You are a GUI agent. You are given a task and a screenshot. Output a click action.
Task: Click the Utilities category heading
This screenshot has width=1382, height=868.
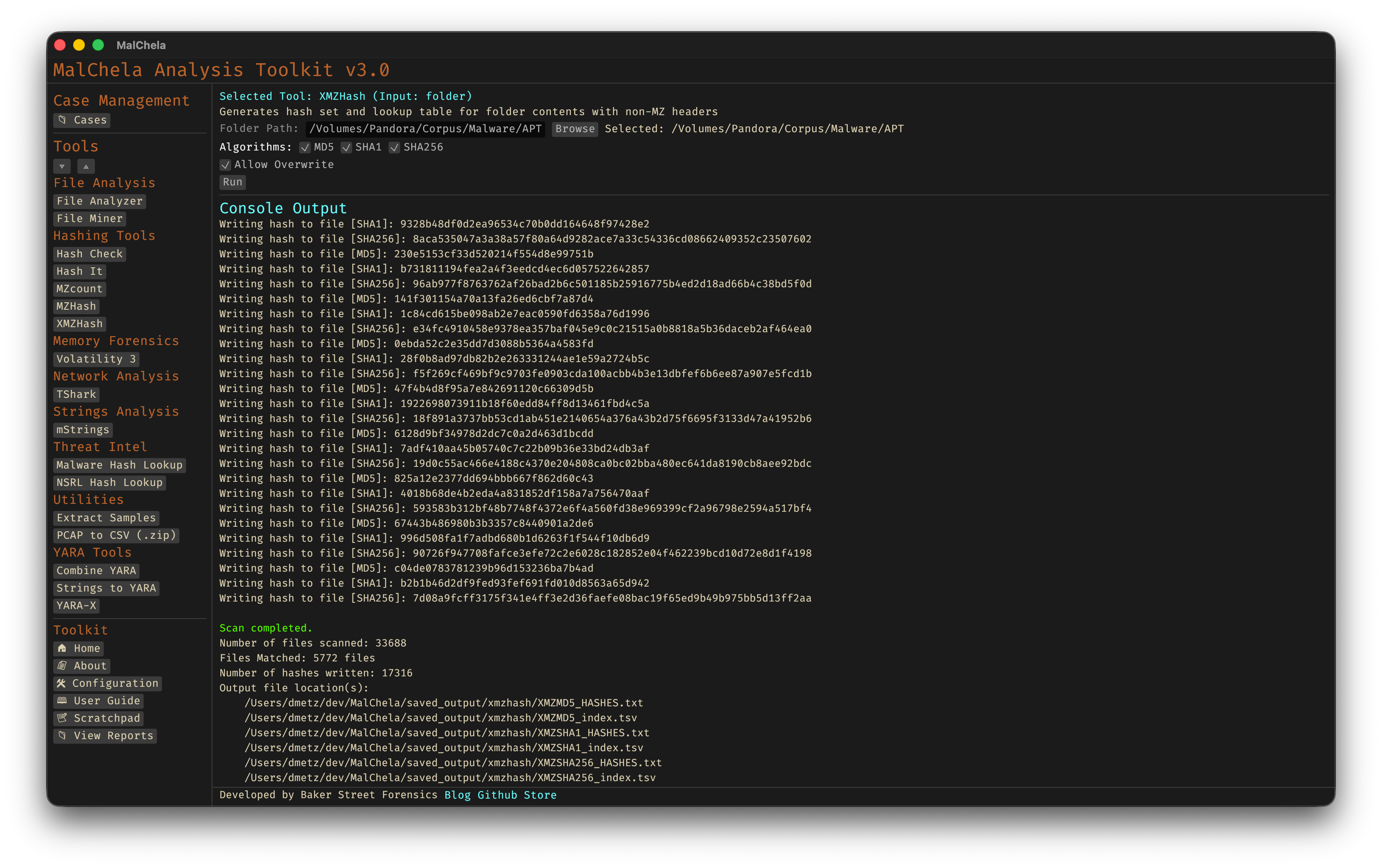point(89,500)
